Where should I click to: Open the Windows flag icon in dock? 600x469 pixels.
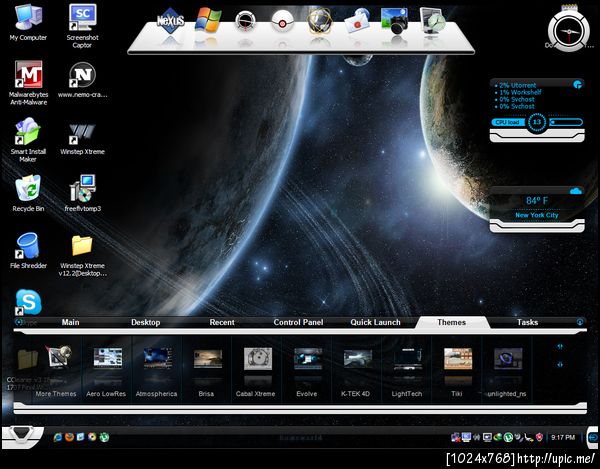(209, 20)
